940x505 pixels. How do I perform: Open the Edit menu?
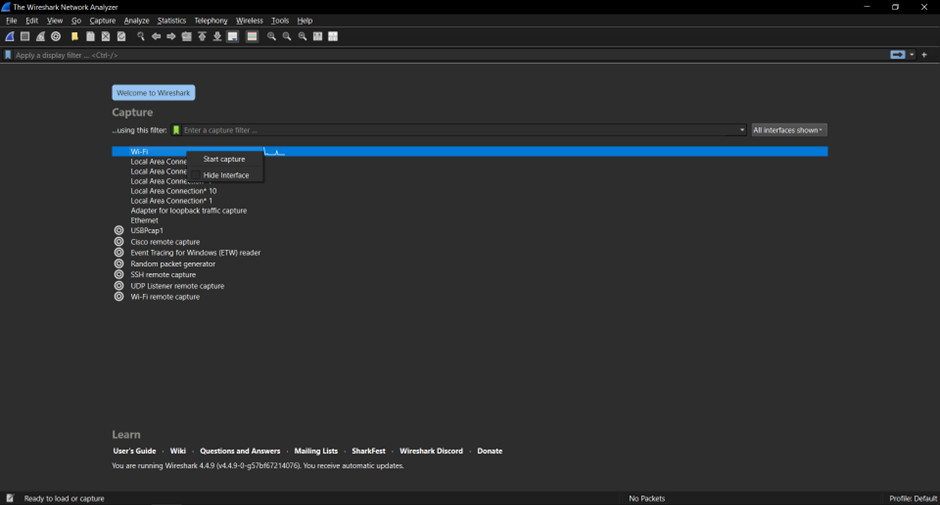click(32, 20)
